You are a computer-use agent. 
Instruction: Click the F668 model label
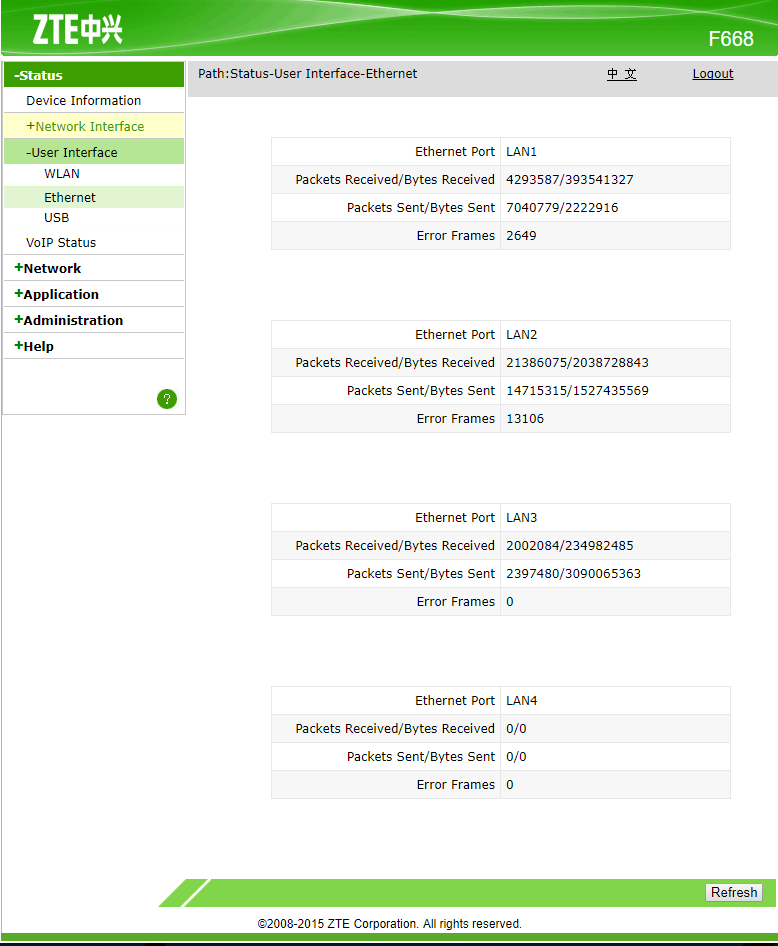click(x=731, y=39)
